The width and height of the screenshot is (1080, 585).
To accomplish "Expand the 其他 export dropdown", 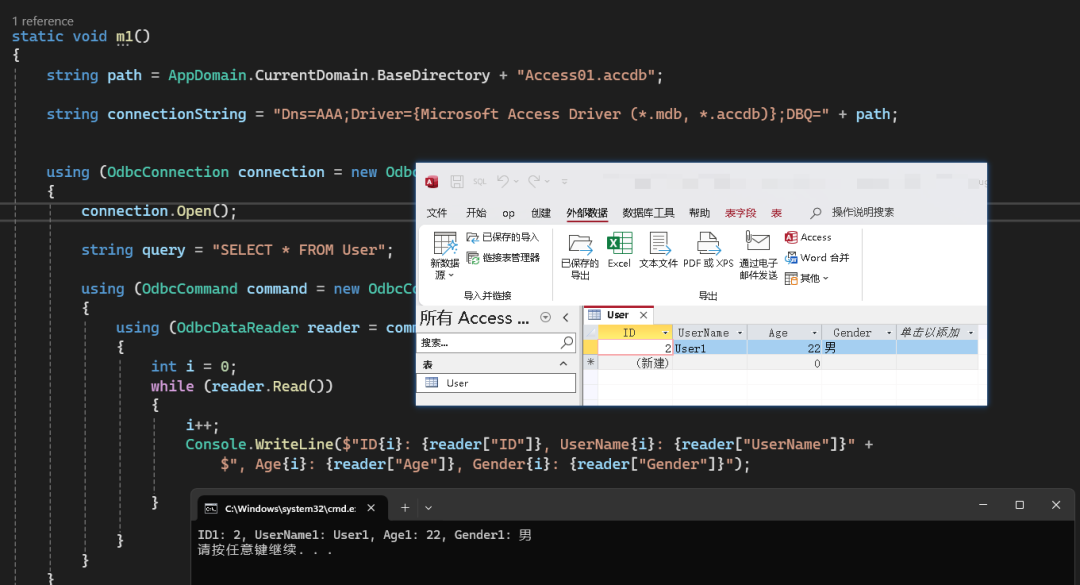I will point(808,278).
